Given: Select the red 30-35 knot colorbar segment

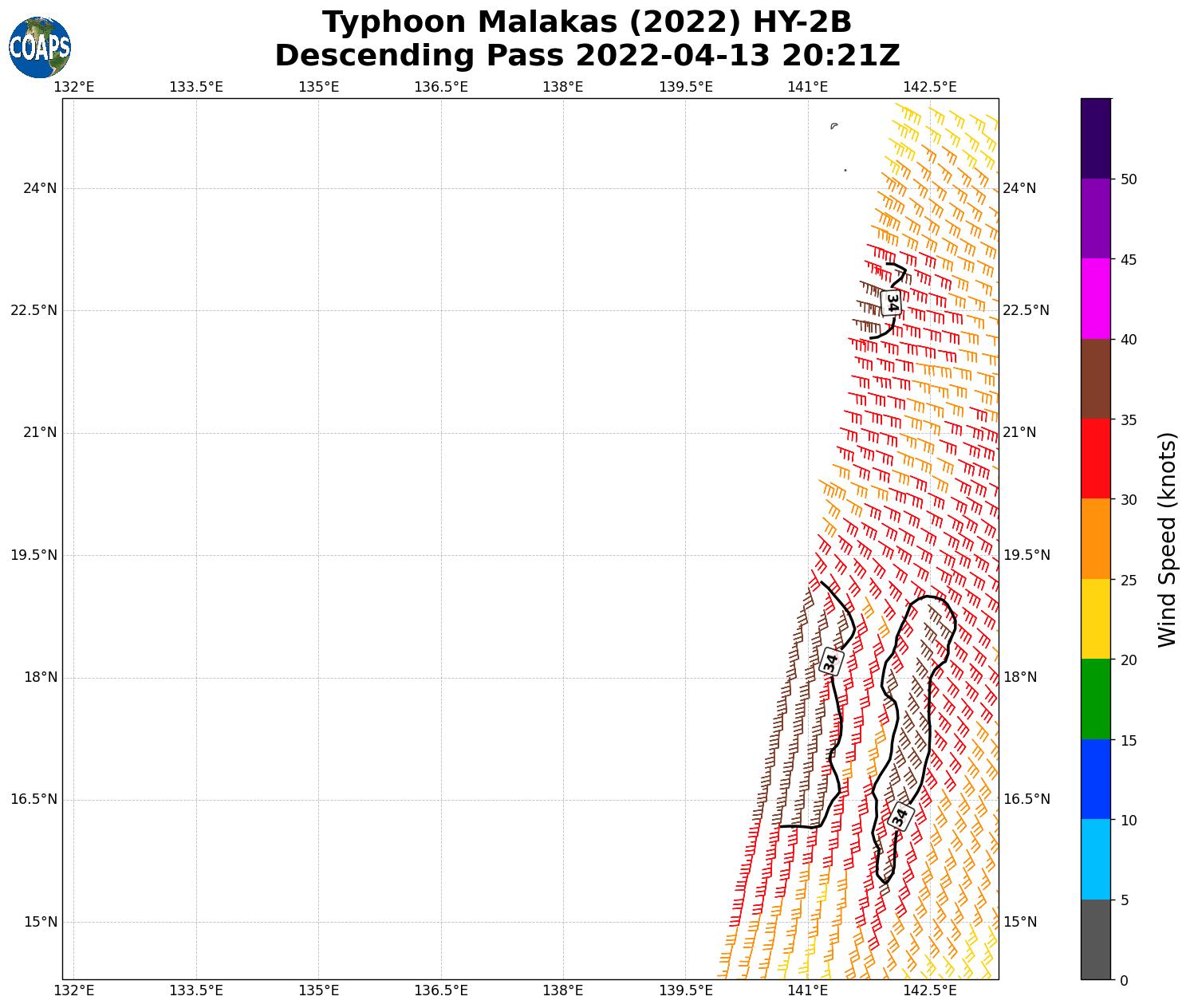Looking at the screenshot, I should click(x=1096, y=459).
